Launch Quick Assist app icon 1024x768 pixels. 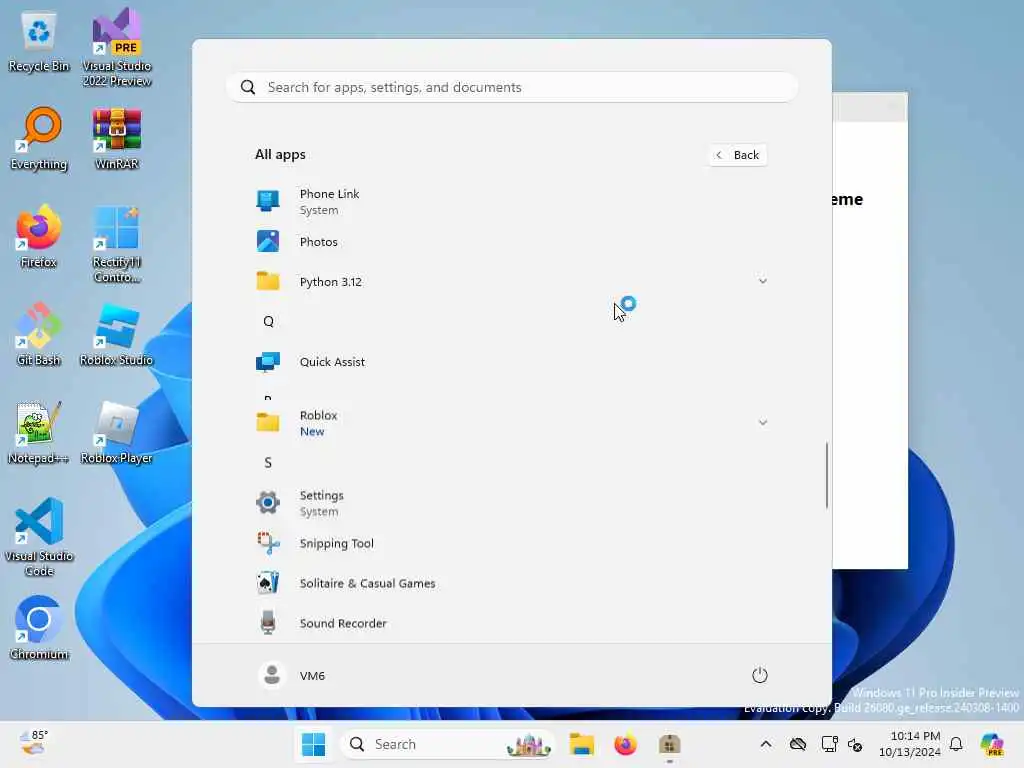[x=268, y=361]
